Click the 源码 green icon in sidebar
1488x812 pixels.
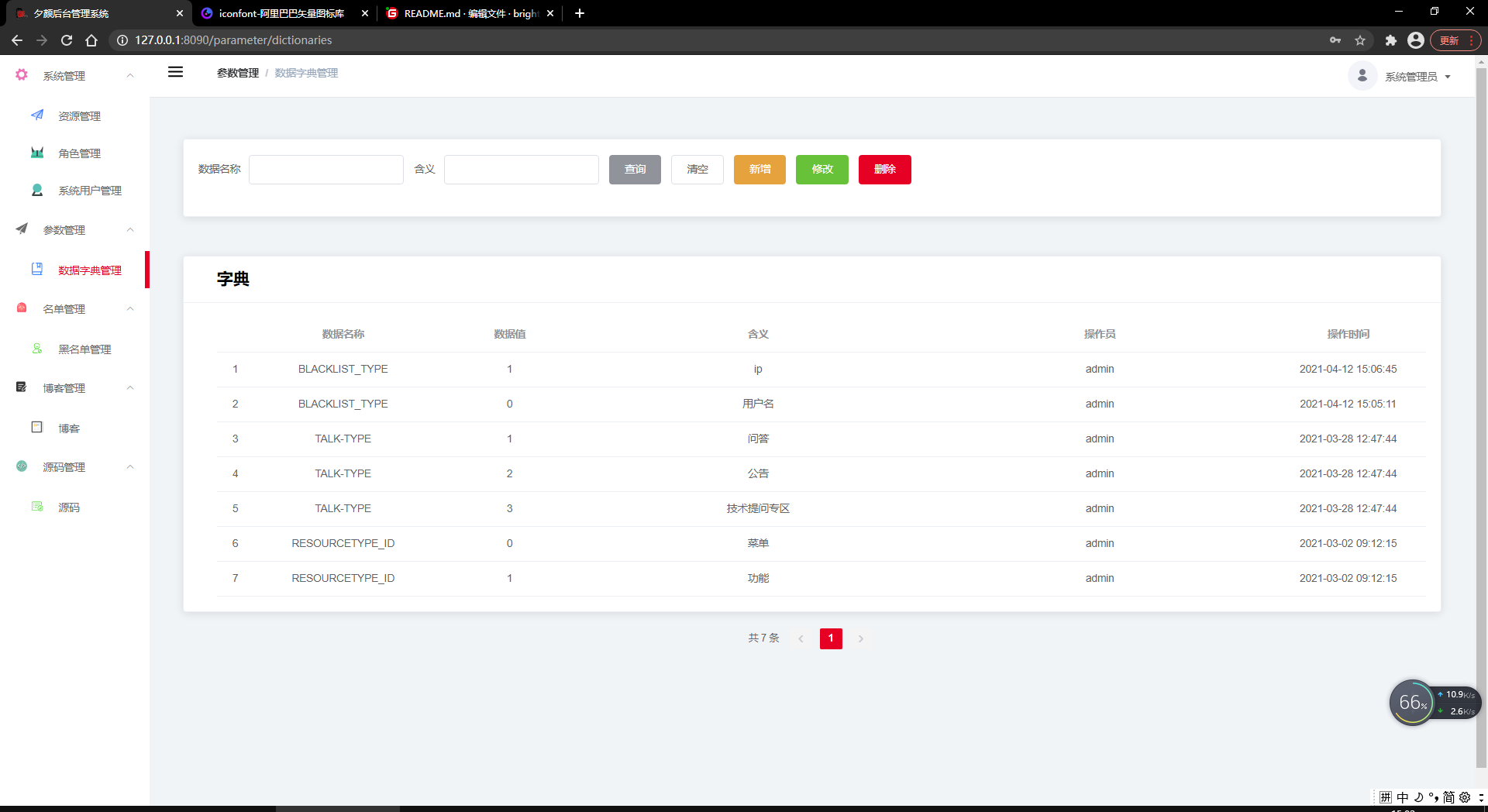coord(37,507)
